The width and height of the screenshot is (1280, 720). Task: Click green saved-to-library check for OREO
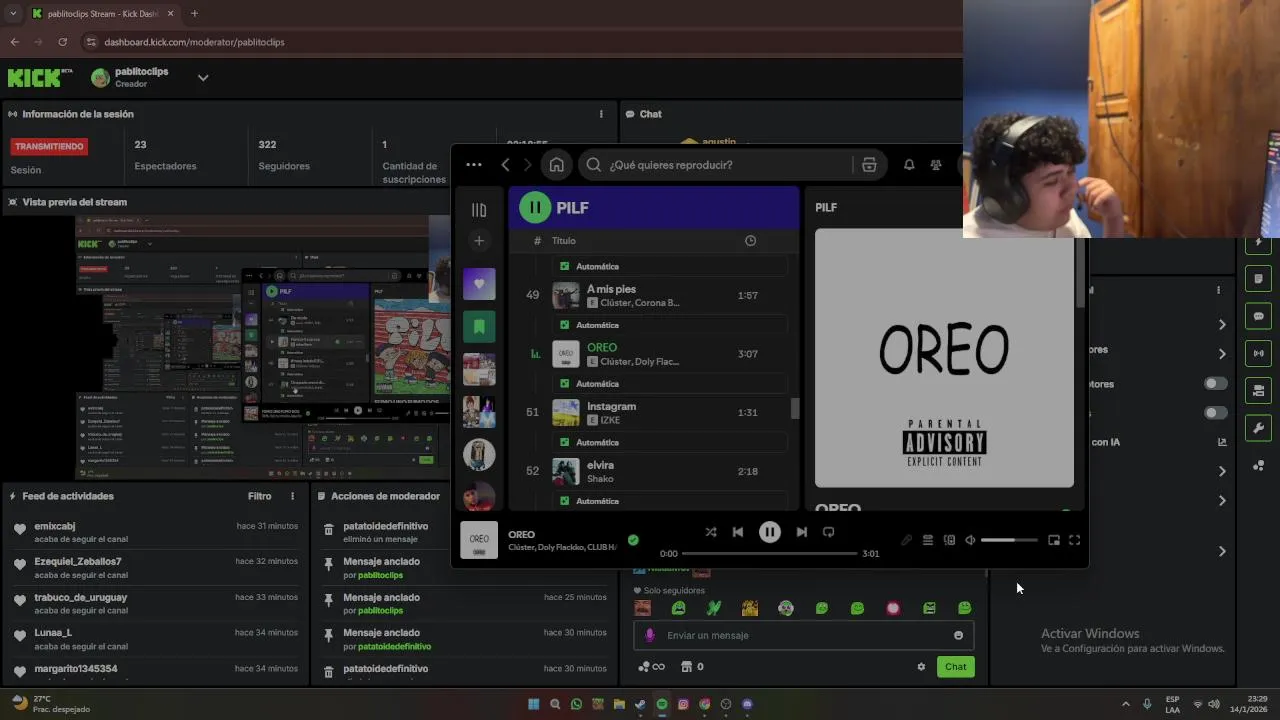pyautogui.click(x=633, y=540)
